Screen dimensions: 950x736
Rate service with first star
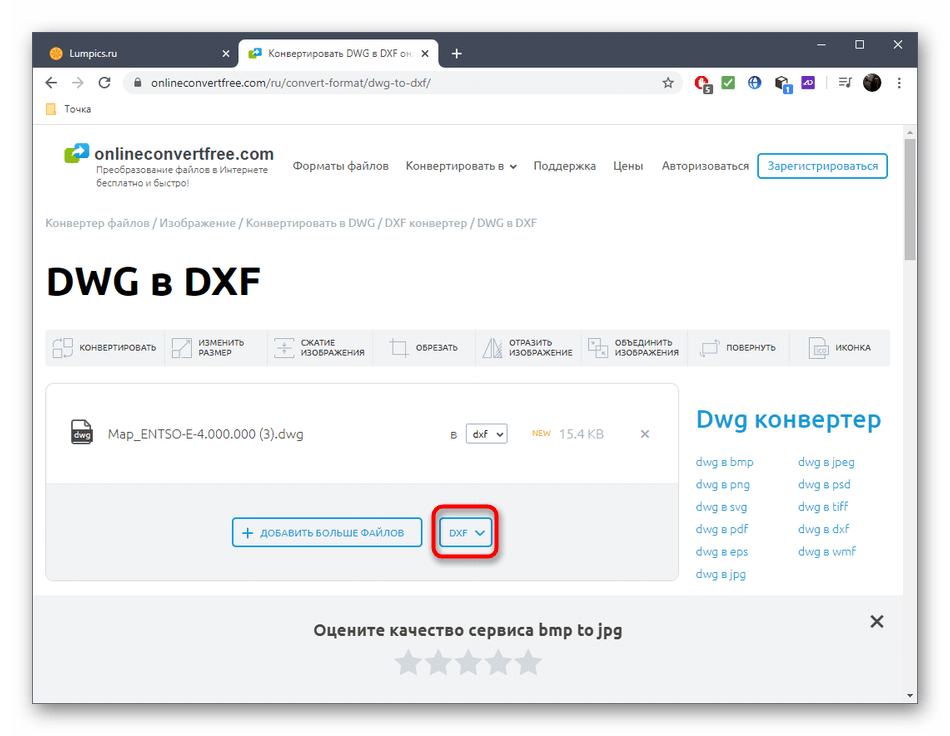tap(408, 663)
